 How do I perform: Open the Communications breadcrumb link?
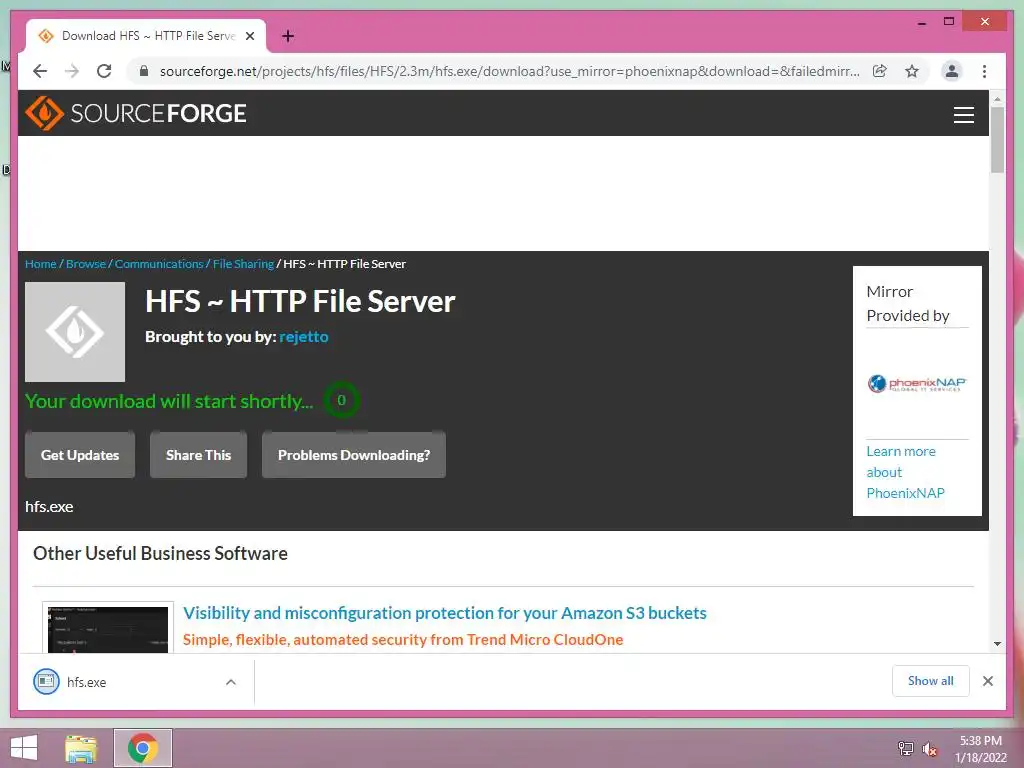pyautogui.click(x=159, y=264)
